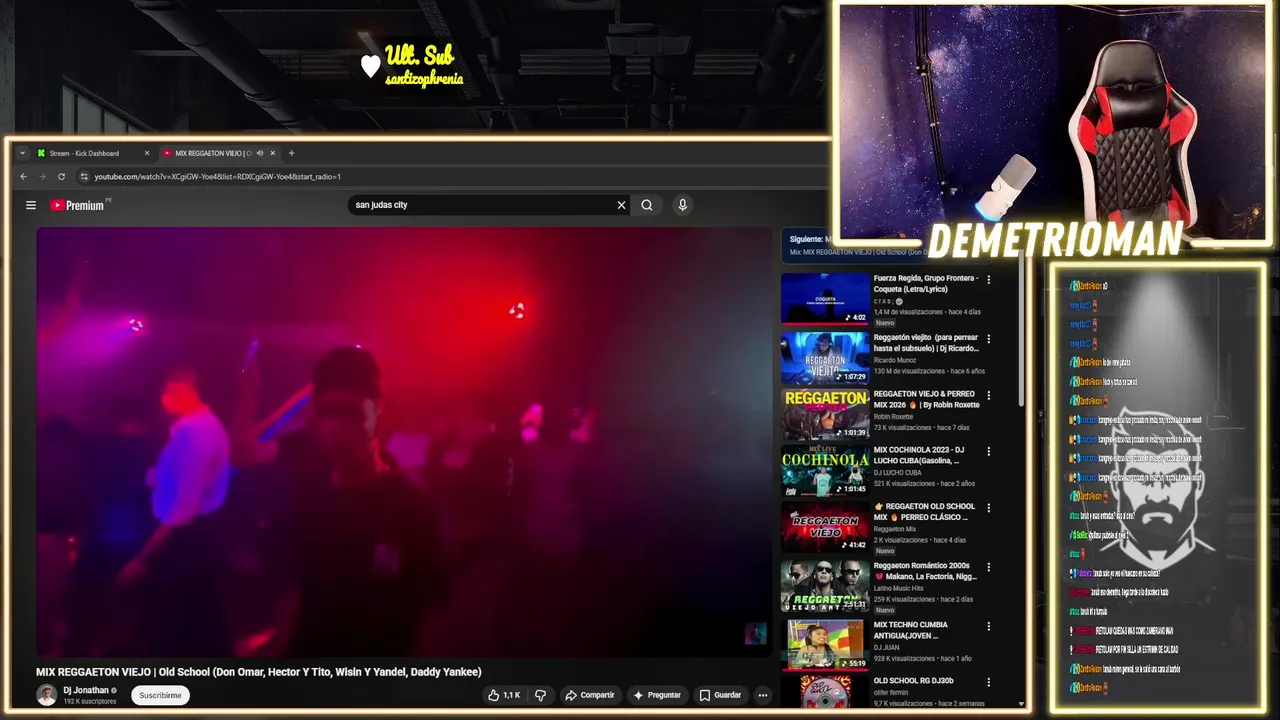The width and height of the screenshot is (1280, 720).
Task: Open Reggaetón viejito Dj Ricardo thumbnail
Action: [825, 358]
